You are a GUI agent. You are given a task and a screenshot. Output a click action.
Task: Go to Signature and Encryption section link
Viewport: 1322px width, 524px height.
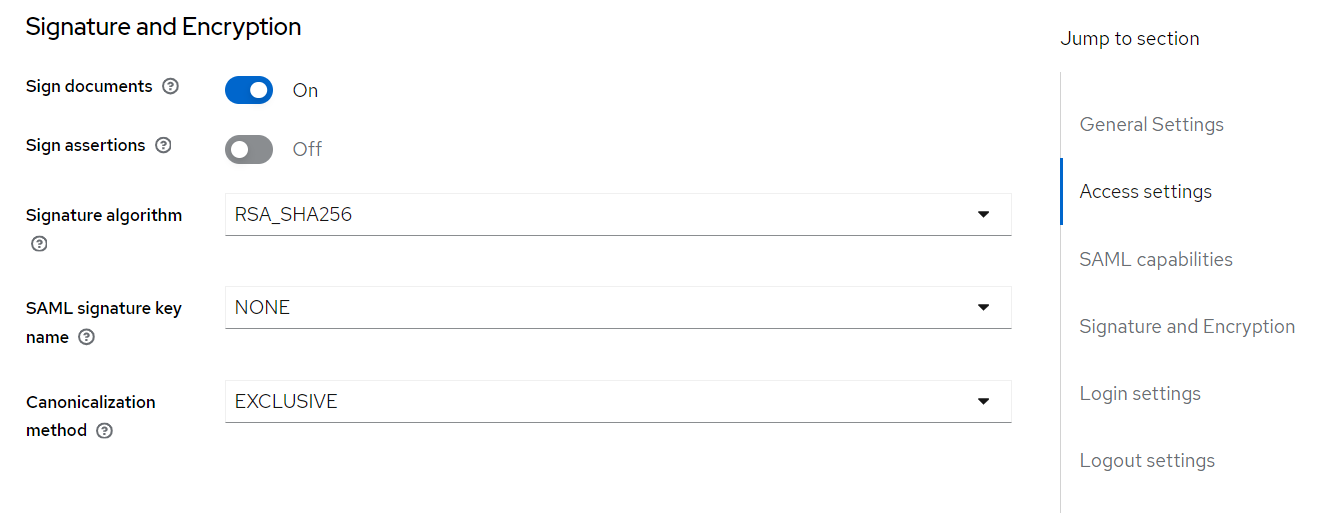coord(1187,327)
